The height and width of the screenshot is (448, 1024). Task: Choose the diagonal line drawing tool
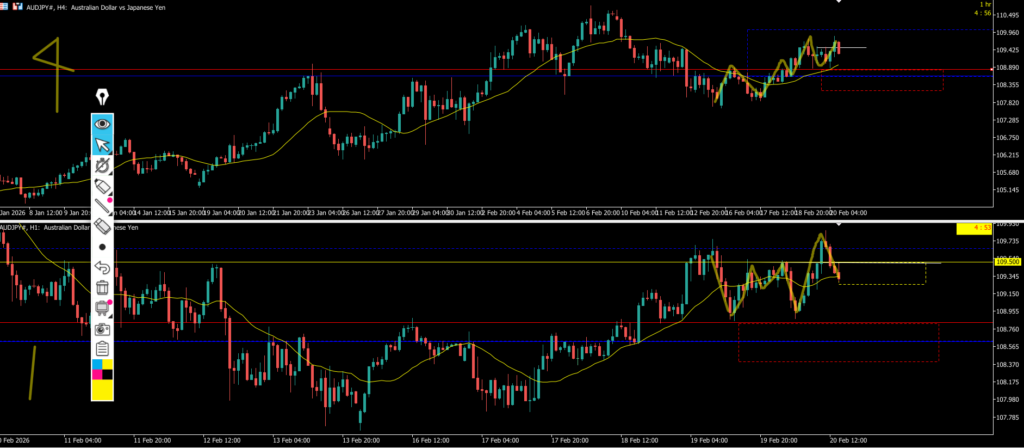click(x=102, y=206)
